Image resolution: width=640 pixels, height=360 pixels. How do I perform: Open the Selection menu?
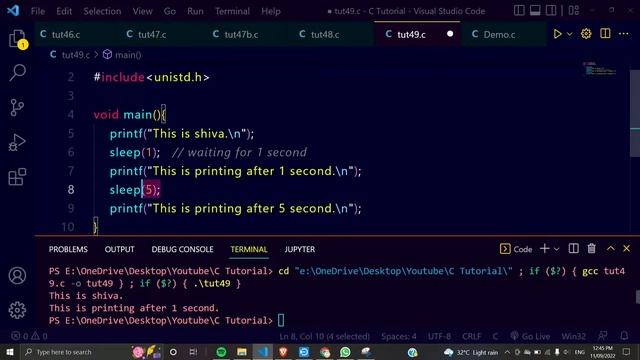click(x=102, y=11)
